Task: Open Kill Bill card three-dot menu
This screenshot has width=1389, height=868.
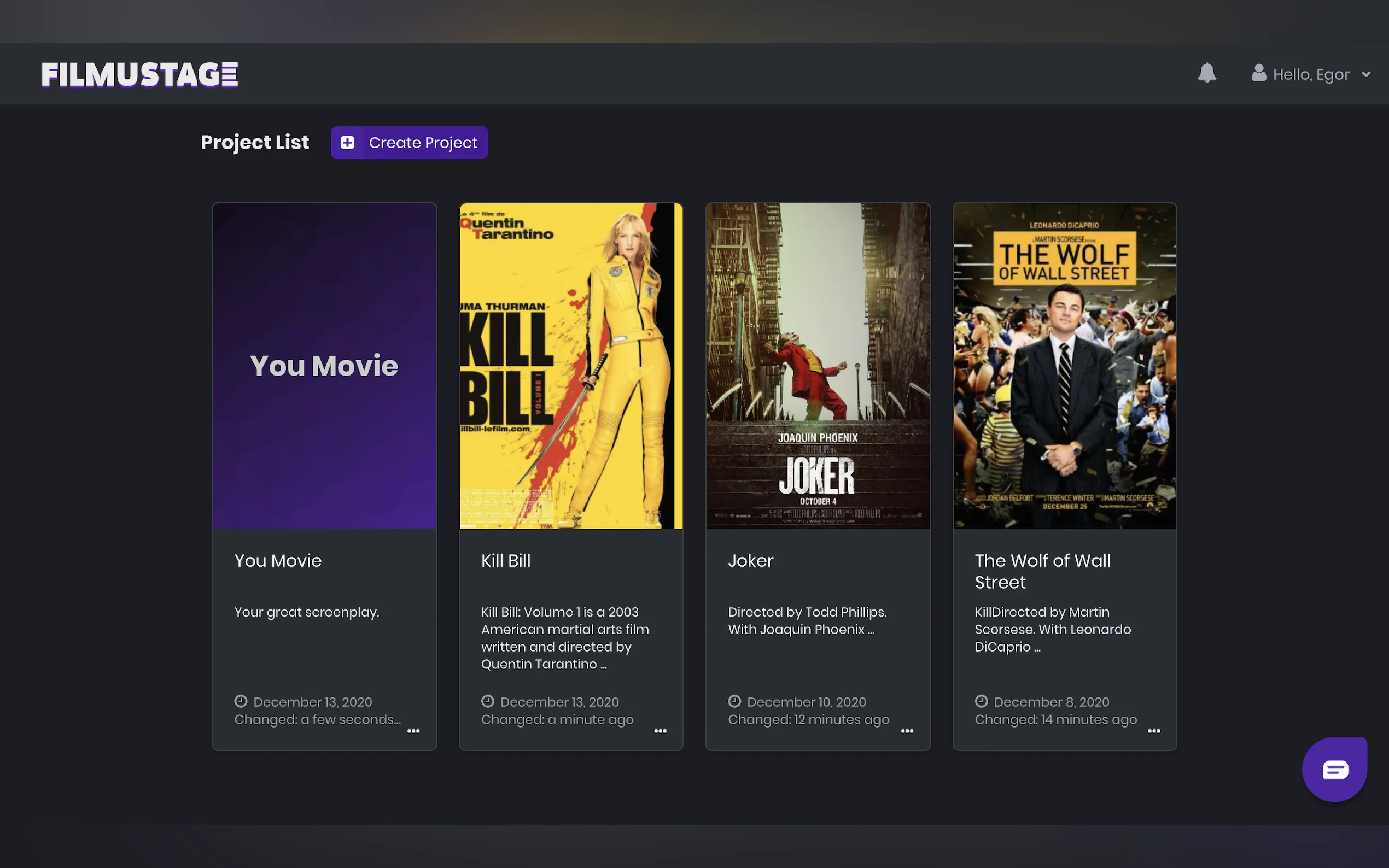Action: [661, 731]
